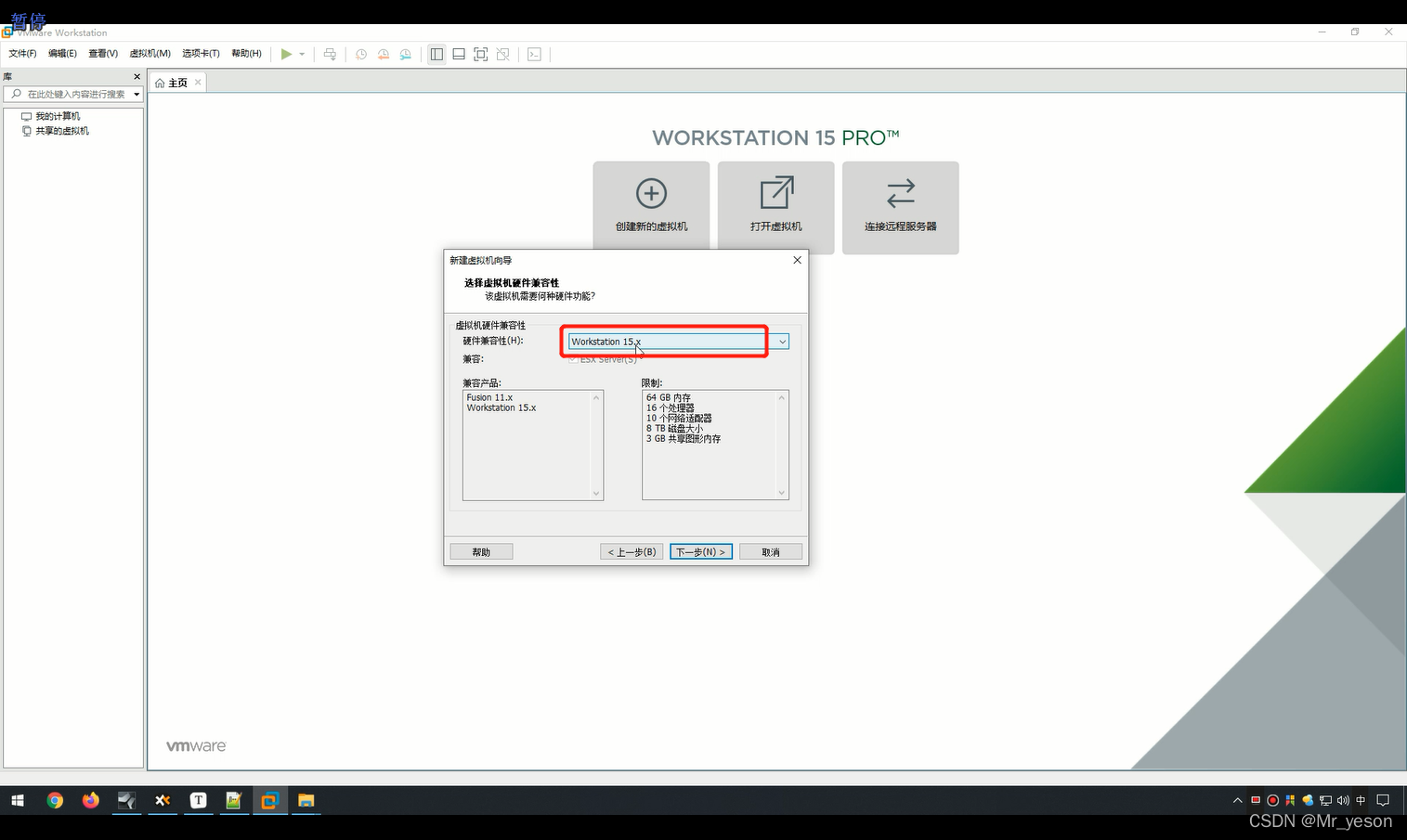The image size is (1407, 840).
Task: Click the ESX Server compatibility checkbox
Action: point(573,359)
